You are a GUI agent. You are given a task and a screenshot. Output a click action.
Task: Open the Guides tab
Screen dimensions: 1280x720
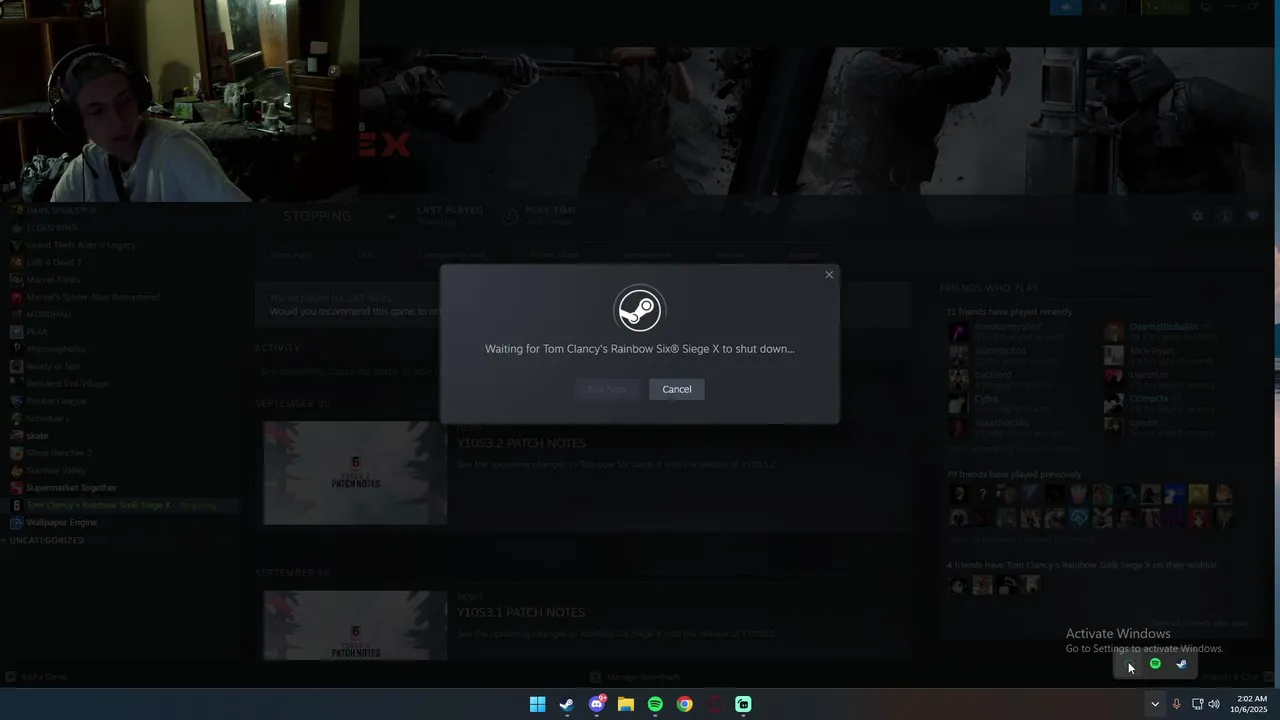coord(730,255)
